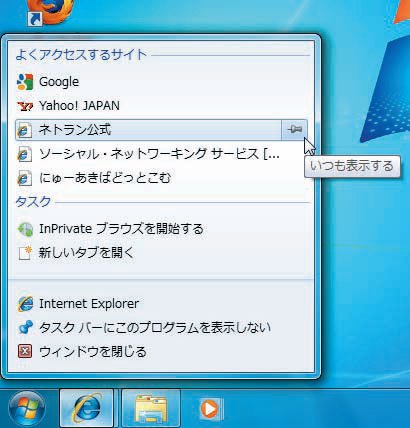Open ソーシャル・ネットワーキング サービス entry
This screenshot has width=410, height=428.
(x=161, y=154)
